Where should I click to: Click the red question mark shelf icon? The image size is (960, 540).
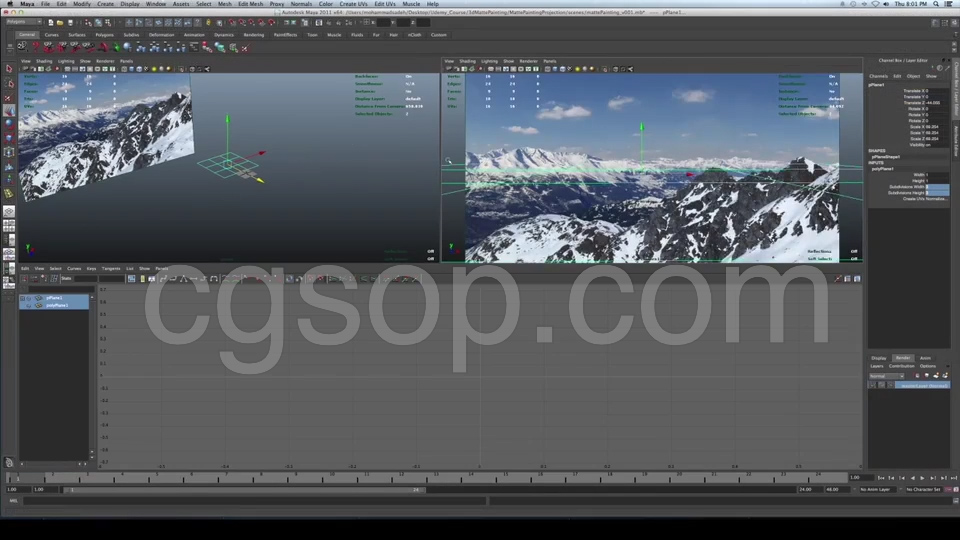click(36, 47)
